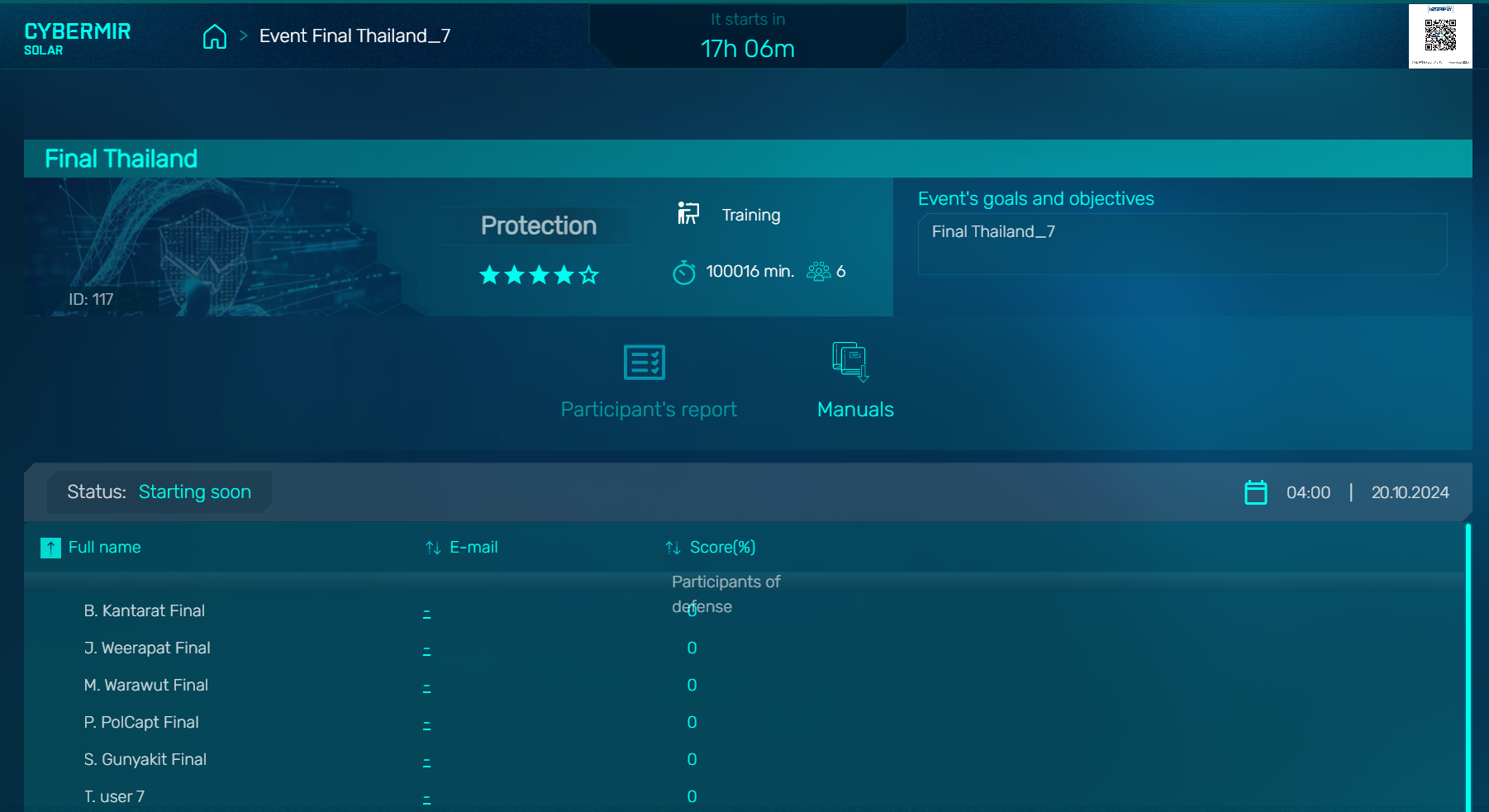
Task: Click the stopwatch duration icon
Action: pos(684,272)
